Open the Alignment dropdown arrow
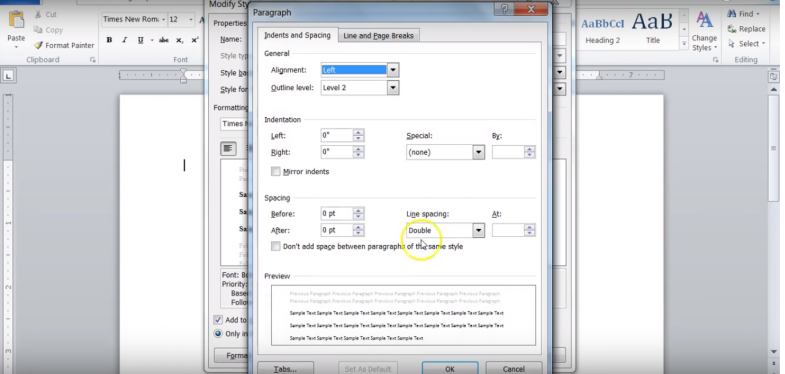Image resolution: width=785 pixels, height=374 pixels. tap(393, 70)
